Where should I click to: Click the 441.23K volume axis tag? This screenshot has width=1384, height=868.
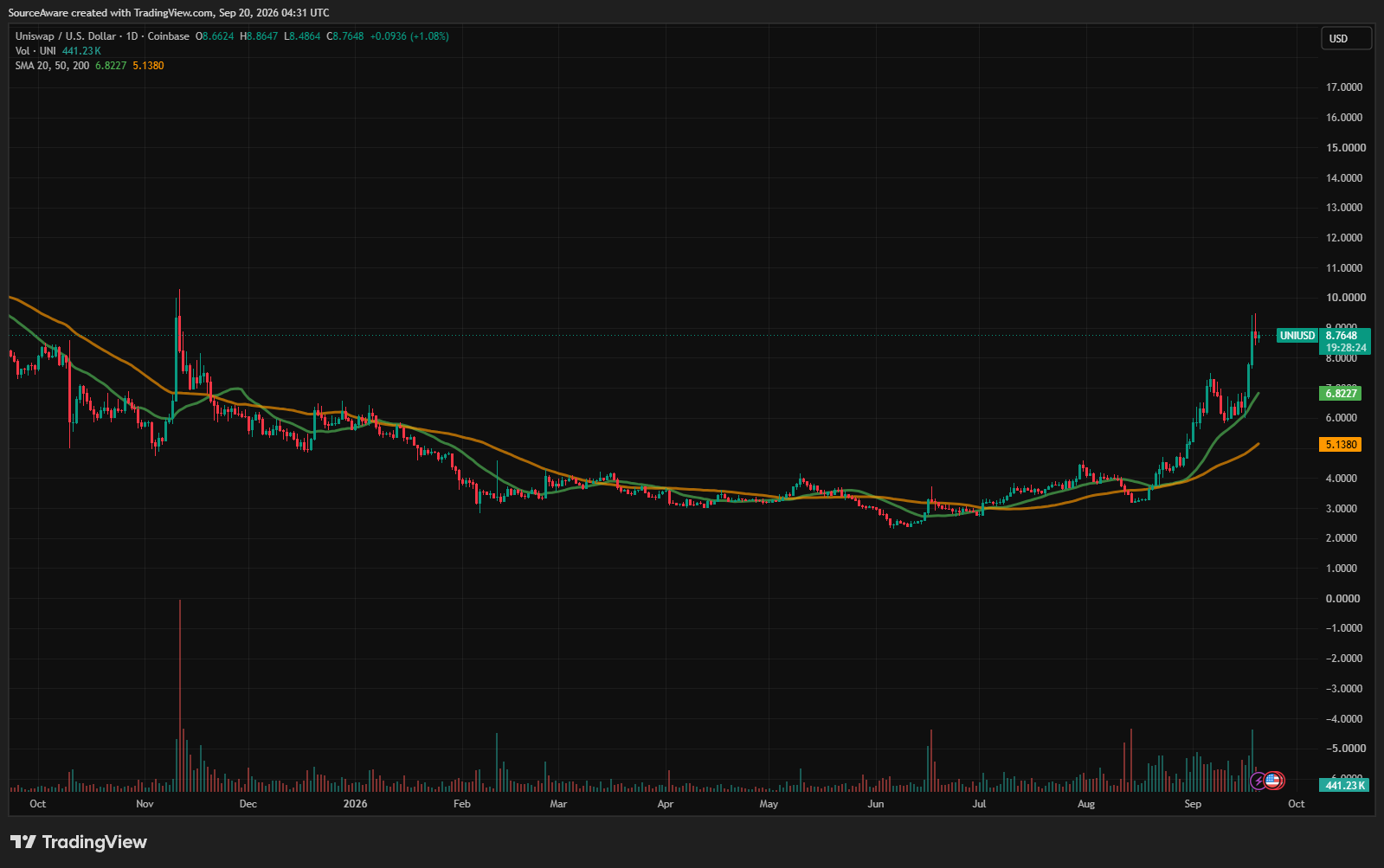coord(1345,785)
